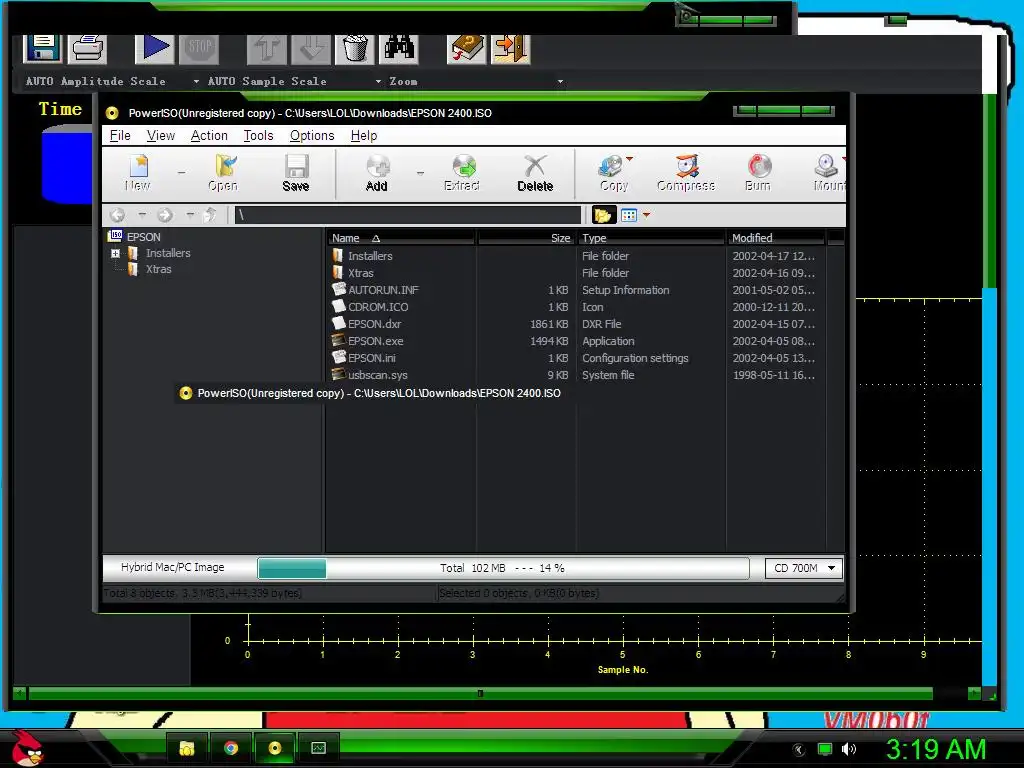Screen dimensions: 1024x768
Task: Open the Chrome taskbar icon
Action: [231, 748]
